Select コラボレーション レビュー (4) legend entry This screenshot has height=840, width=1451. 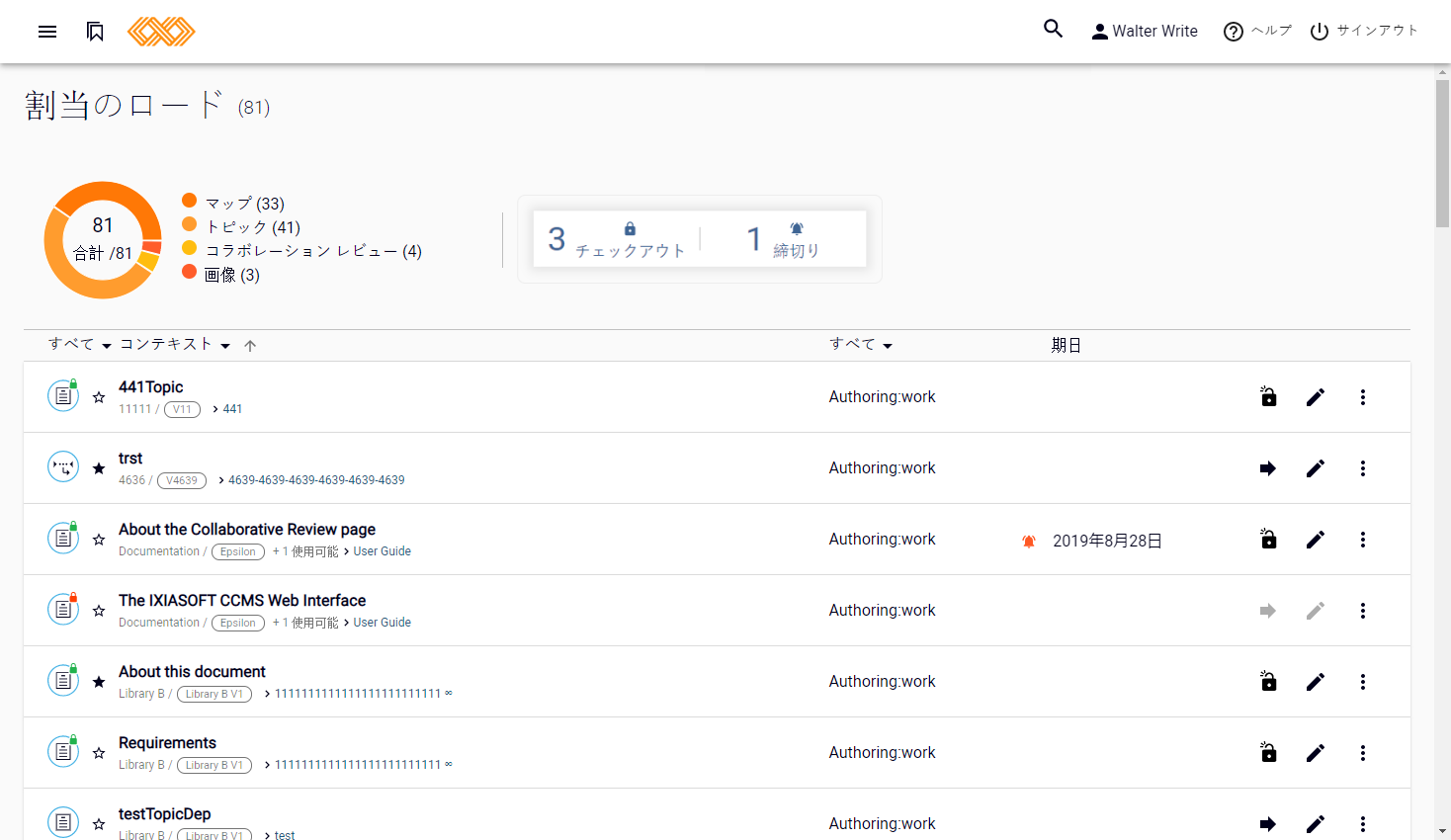click(301, 250)
